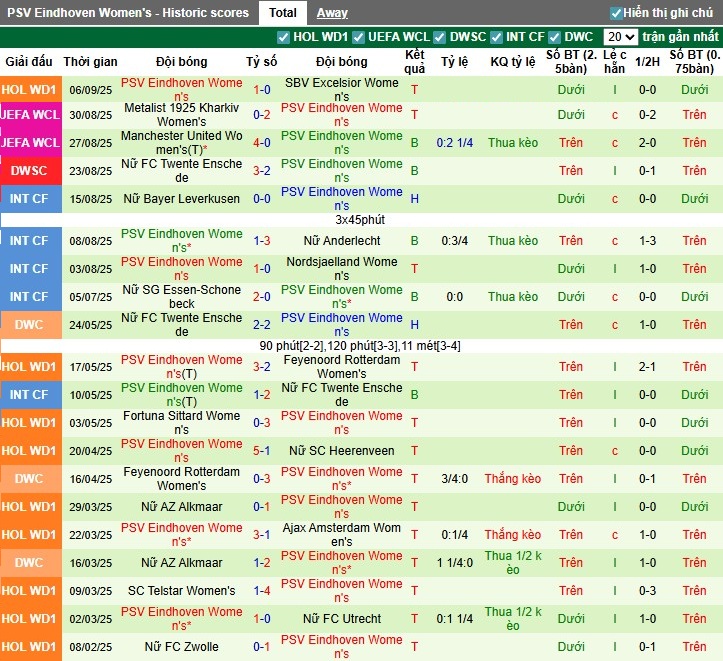The width and height of the screenshot is (723, 661).
Task: Open Nữ FC Utrecht team link
Action: tap(342, 619)
